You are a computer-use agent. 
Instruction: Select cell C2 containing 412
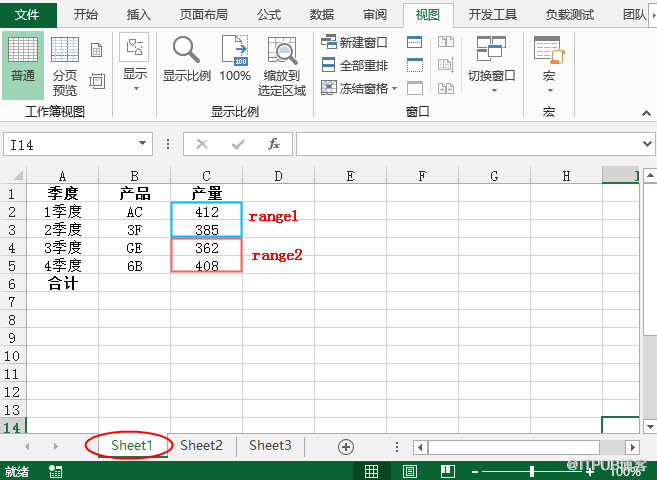(x=206, y=212)
